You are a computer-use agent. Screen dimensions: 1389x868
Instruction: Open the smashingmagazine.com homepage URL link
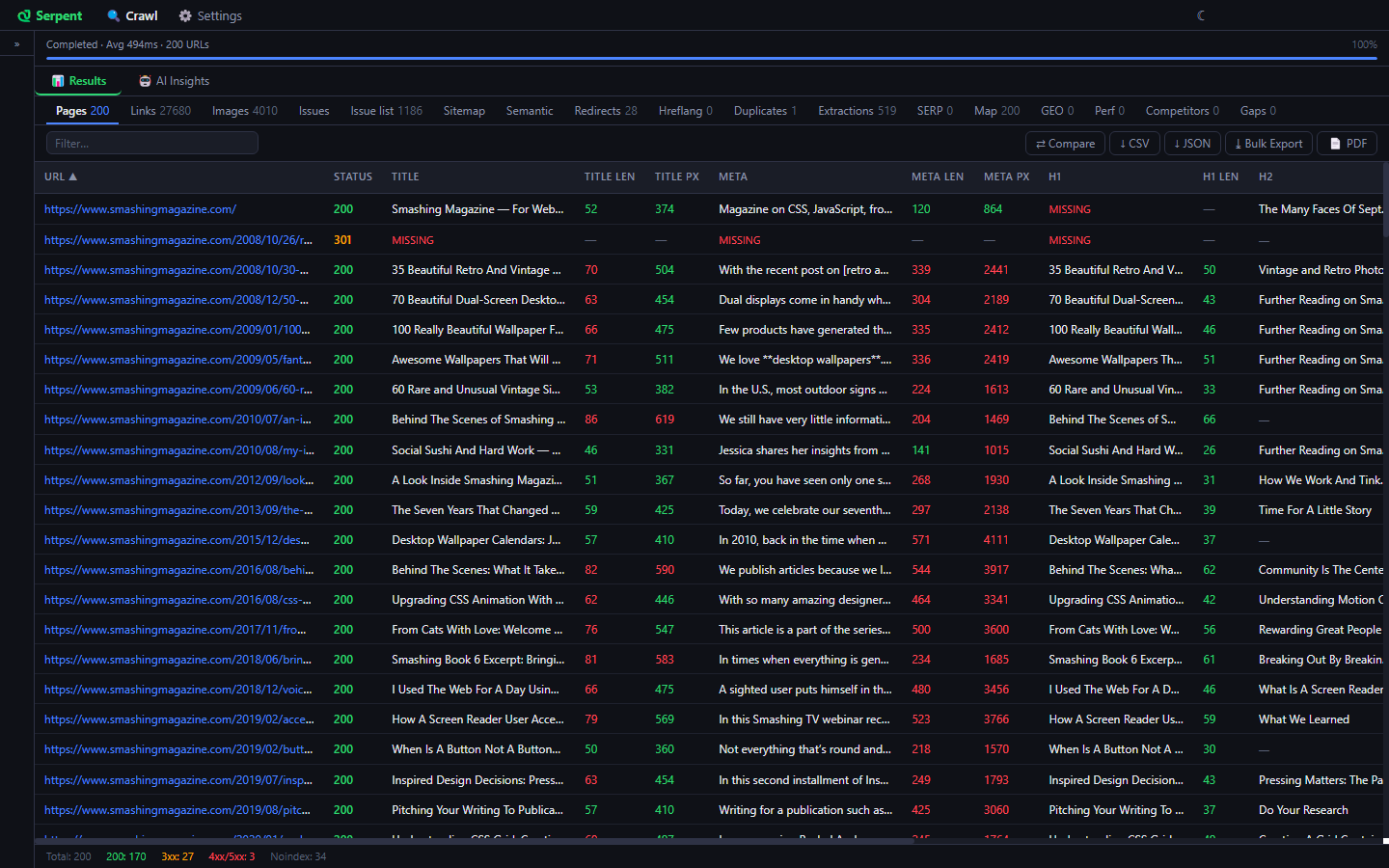coord(140,209)
